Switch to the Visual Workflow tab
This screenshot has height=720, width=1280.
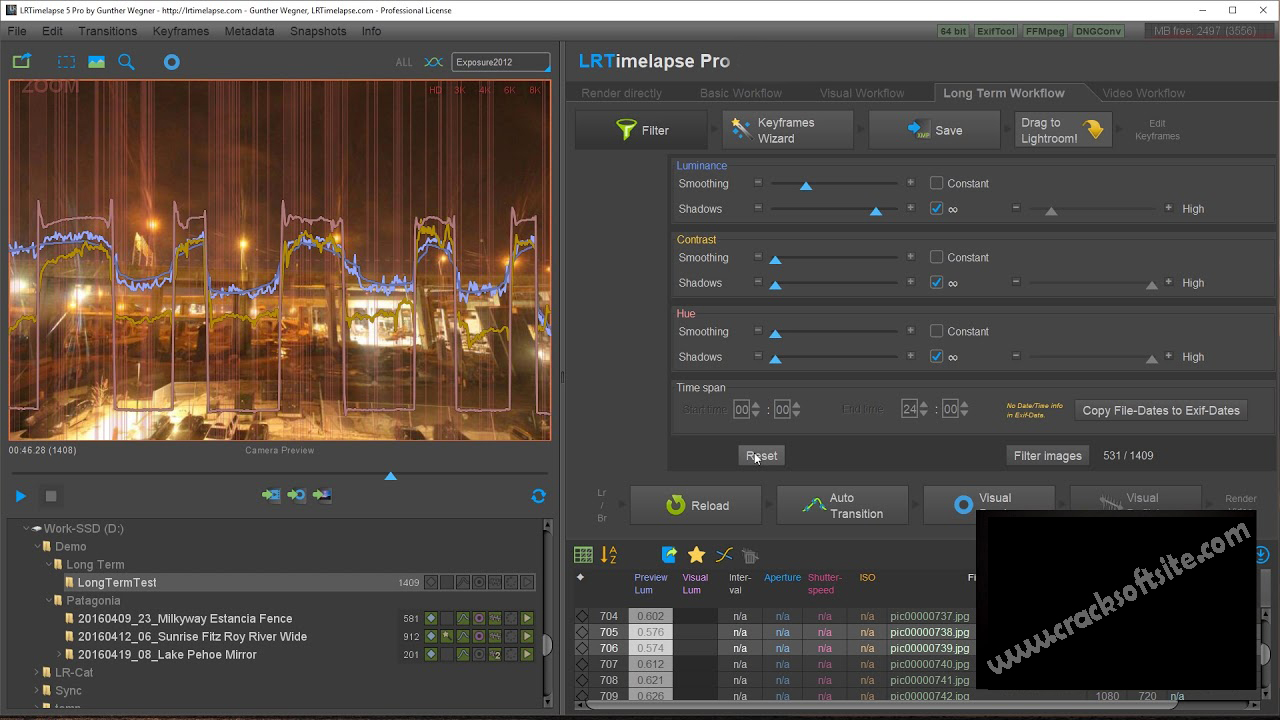[x=862, y=93]
